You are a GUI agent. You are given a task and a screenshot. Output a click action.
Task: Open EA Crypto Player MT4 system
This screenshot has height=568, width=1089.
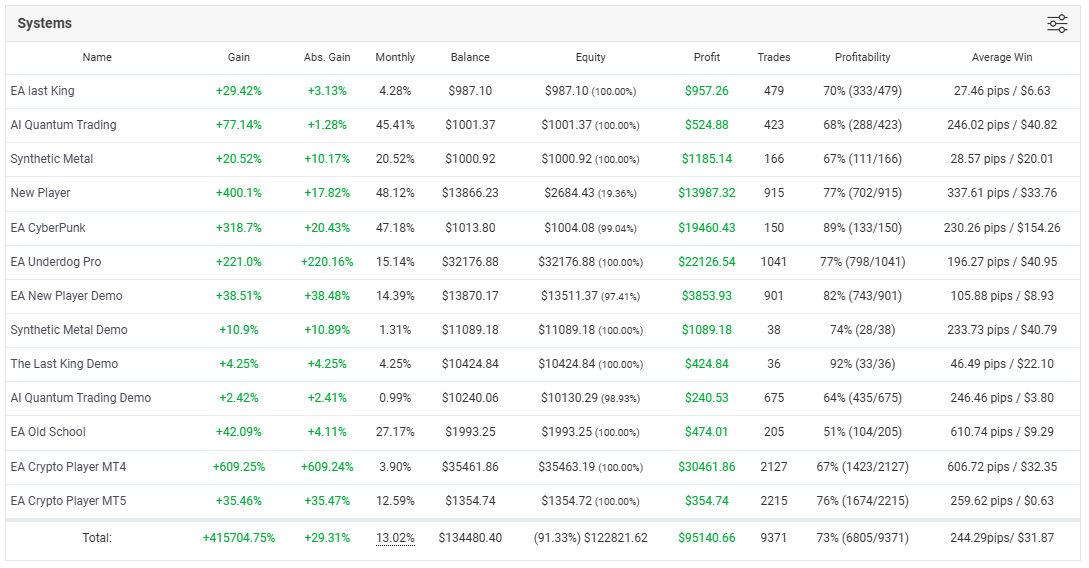(68, 467)
